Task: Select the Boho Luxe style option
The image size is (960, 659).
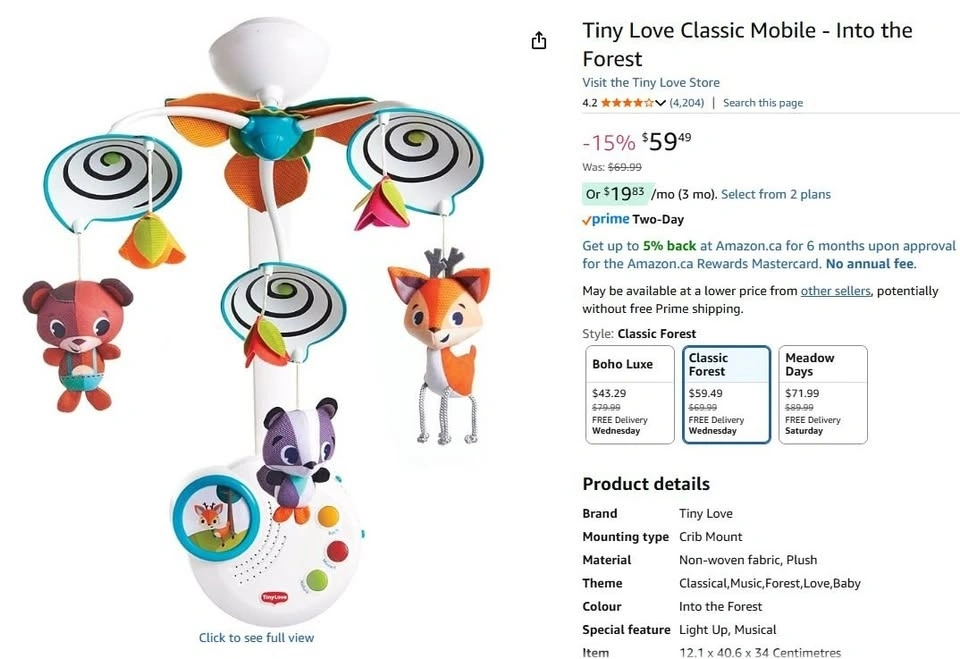Action: tap(630, 394)
